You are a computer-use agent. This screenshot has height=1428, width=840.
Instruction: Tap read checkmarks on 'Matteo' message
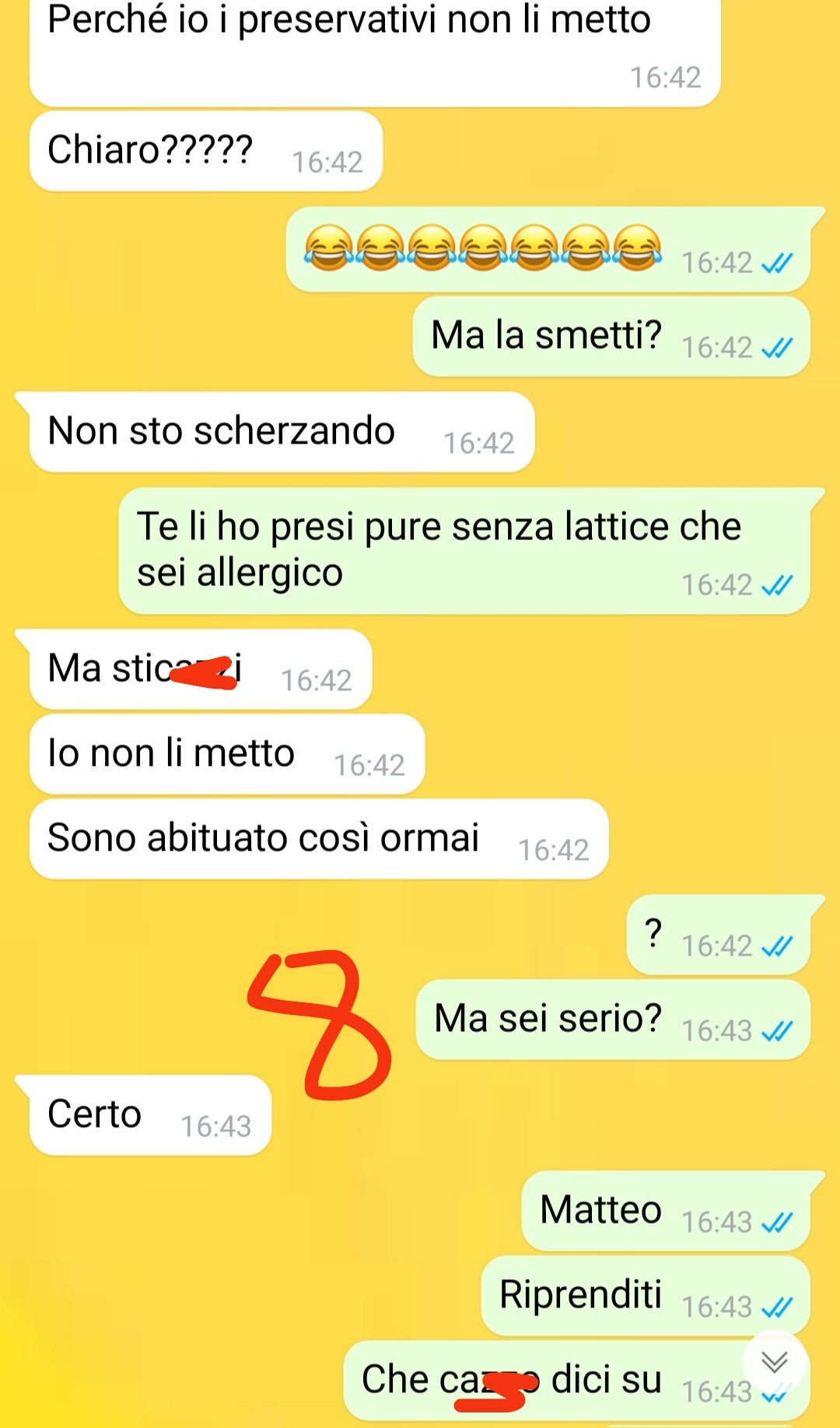[x=776, y=1223]
